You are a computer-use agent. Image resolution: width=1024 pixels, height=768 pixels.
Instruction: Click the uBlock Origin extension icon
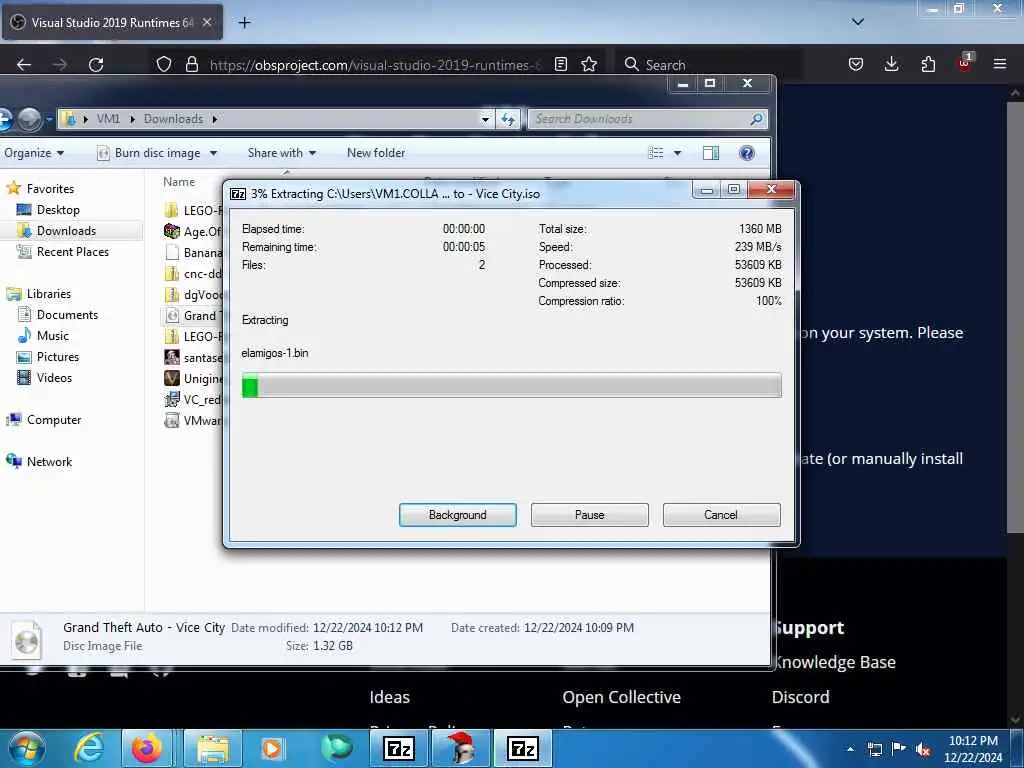click(965, 63)
